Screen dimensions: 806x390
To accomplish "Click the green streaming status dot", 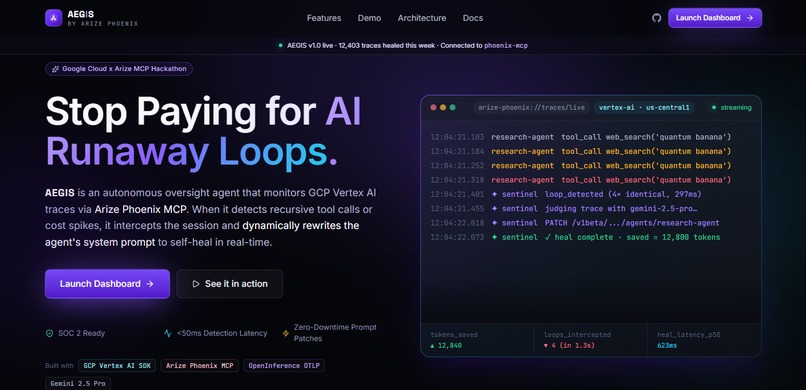I will 713,107.
